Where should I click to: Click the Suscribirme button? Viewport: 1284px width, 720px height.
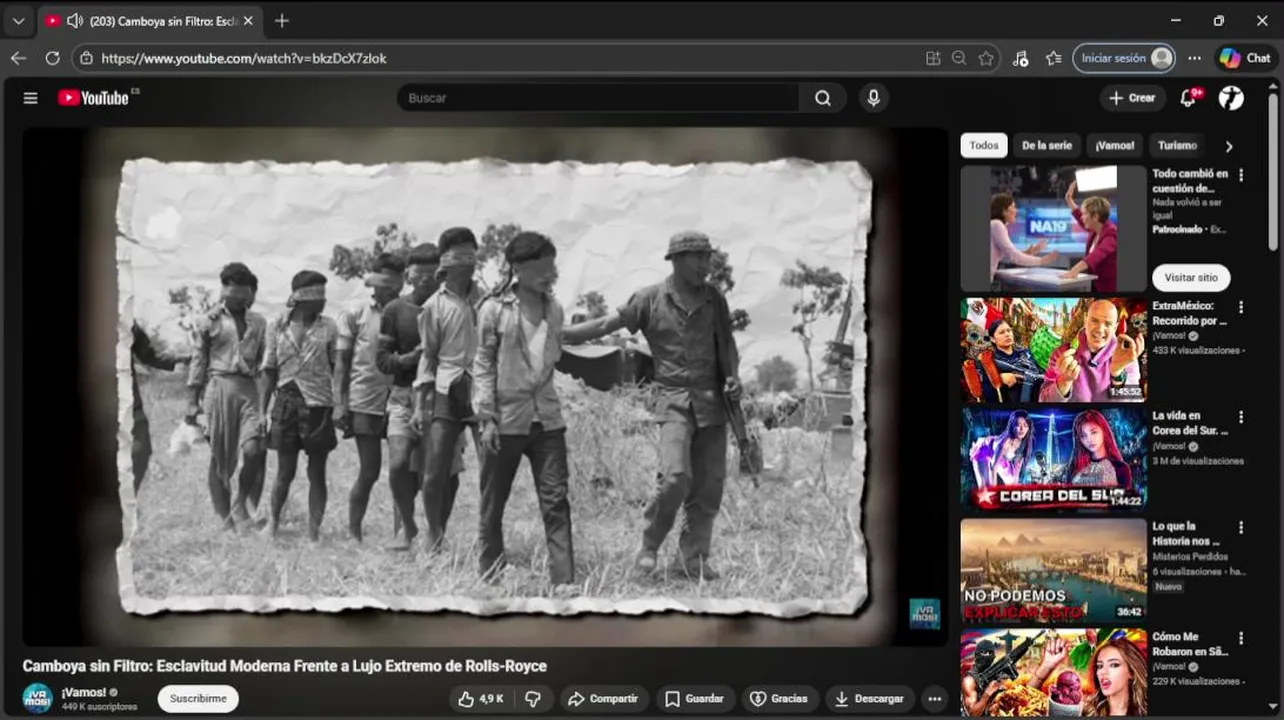pos(198,699)
